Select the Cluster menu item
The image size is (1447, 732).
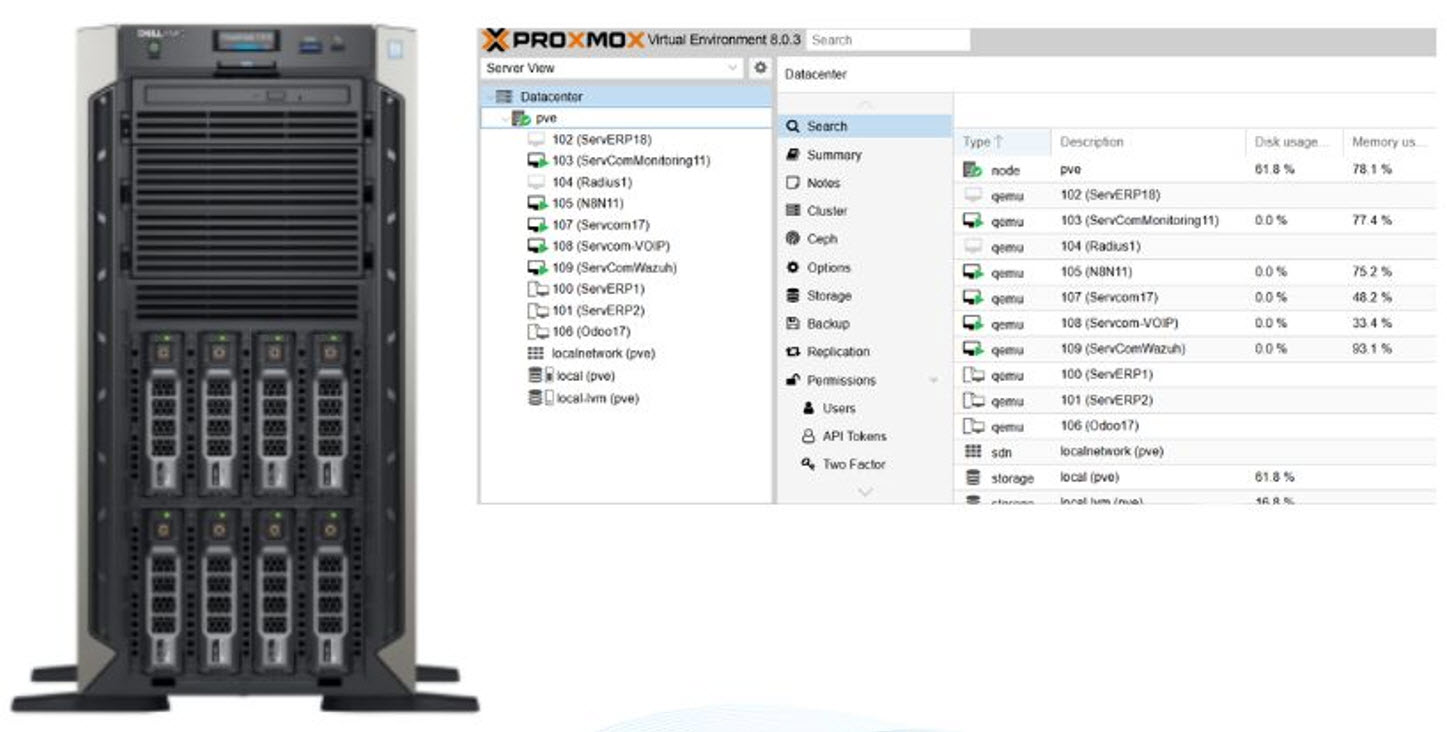tap(826, 211)
